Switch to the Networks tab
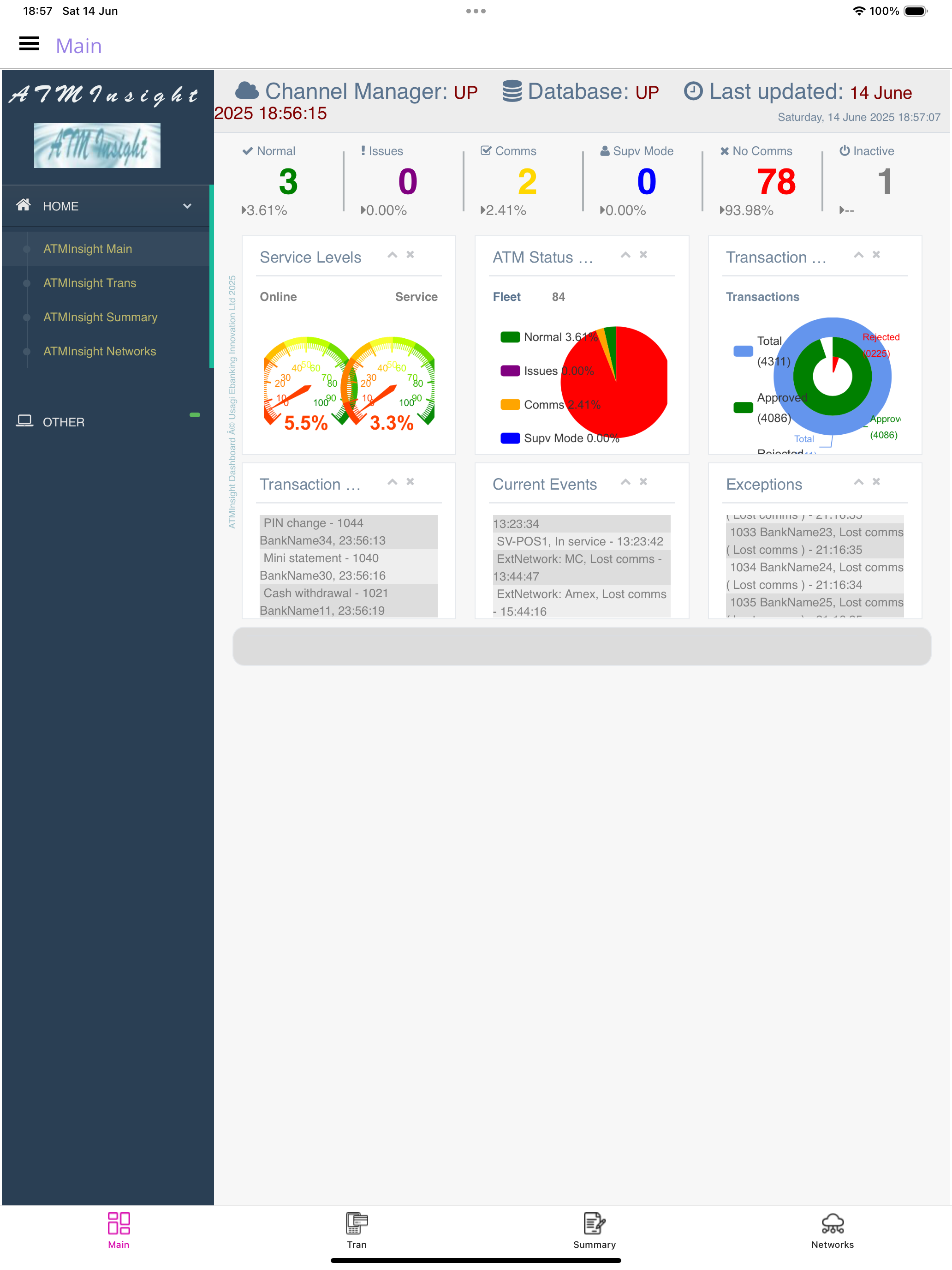The height and width of the screenshot is (1270, 952). pyautogui.click(x=832, y=1230)
